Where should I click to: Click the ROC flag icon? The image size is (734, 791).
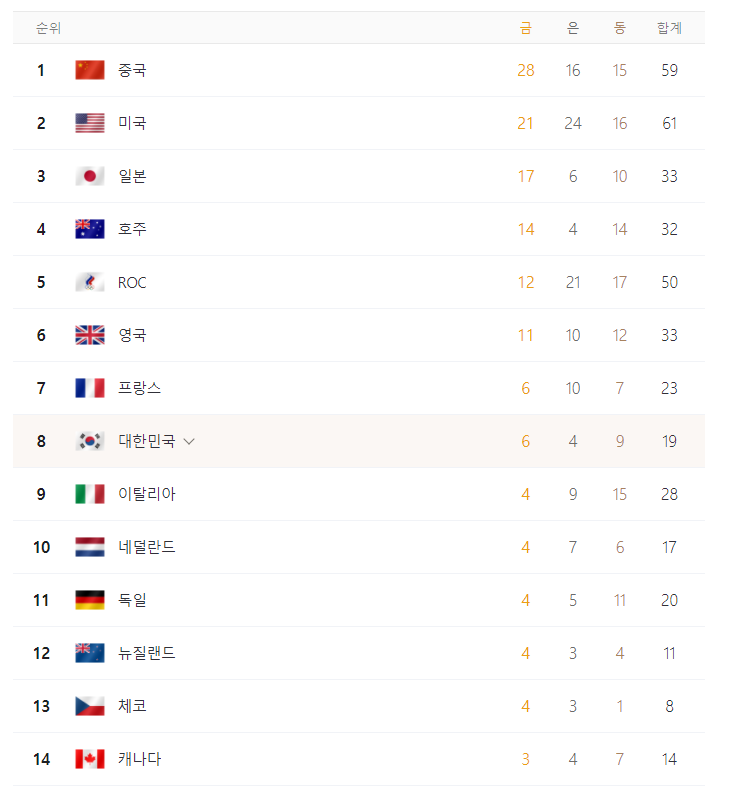(x=90, y=282)
